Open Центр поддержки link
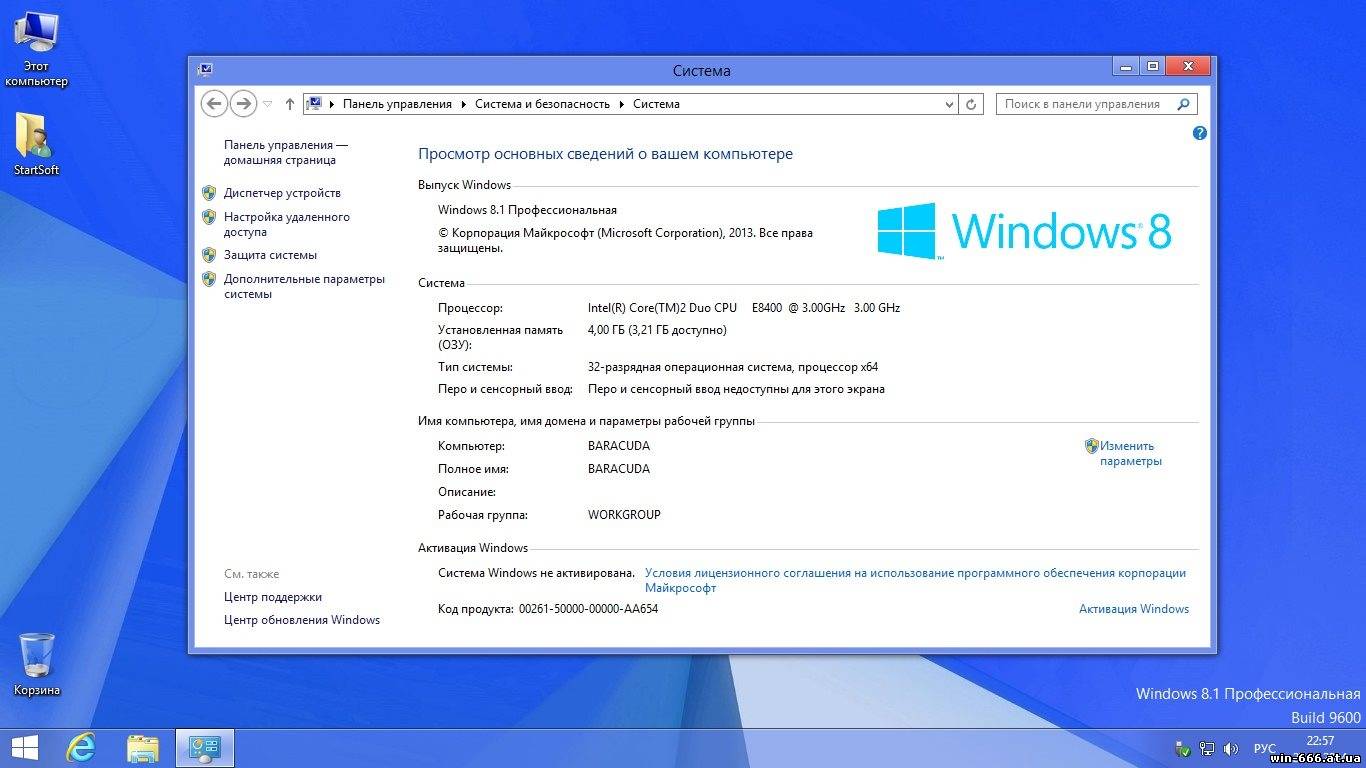1366x768 pixels. point(273,597)
